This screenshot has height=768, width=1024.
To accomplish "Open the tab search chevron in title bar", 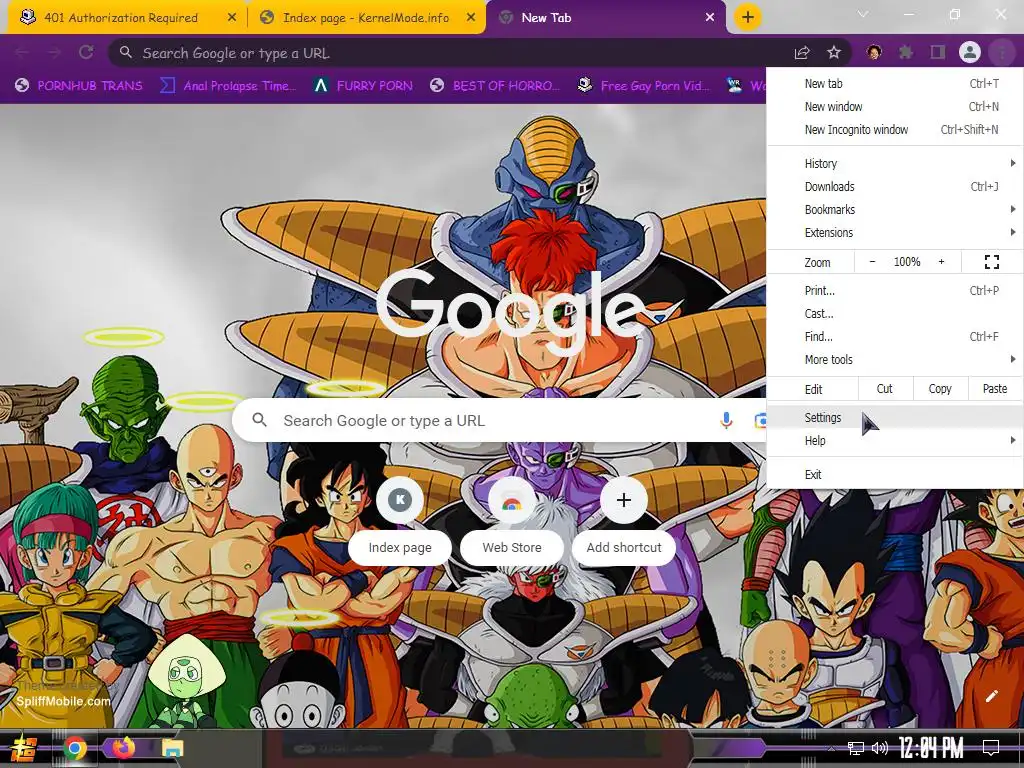I will click(863, 14).
